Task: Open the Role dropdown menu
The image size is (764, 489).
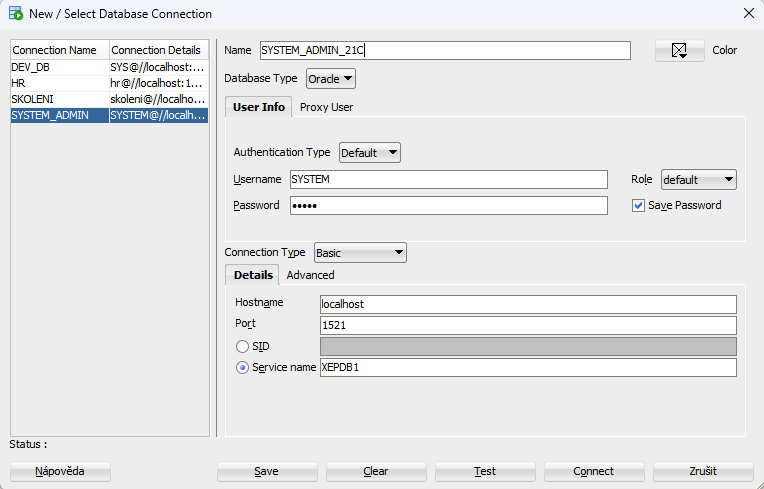Action: point(698,180)
